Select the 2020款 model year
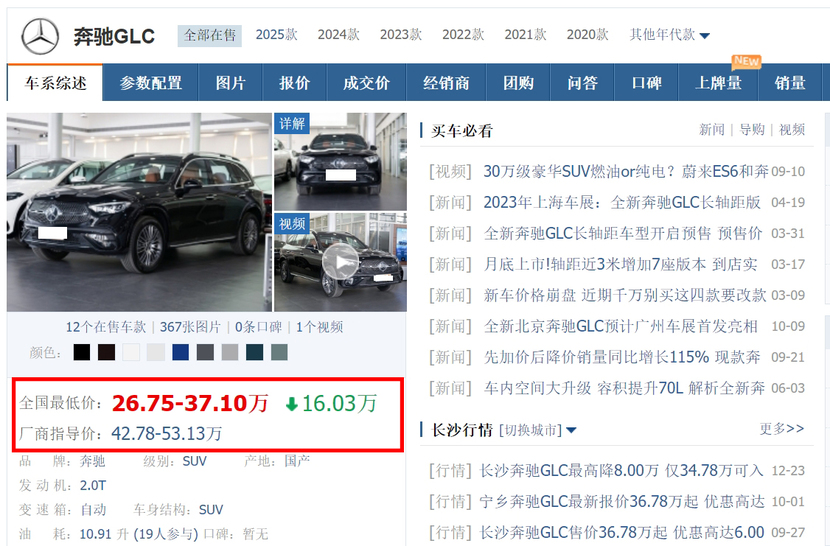Screen dimensions: 830x546 coord(588,35)
